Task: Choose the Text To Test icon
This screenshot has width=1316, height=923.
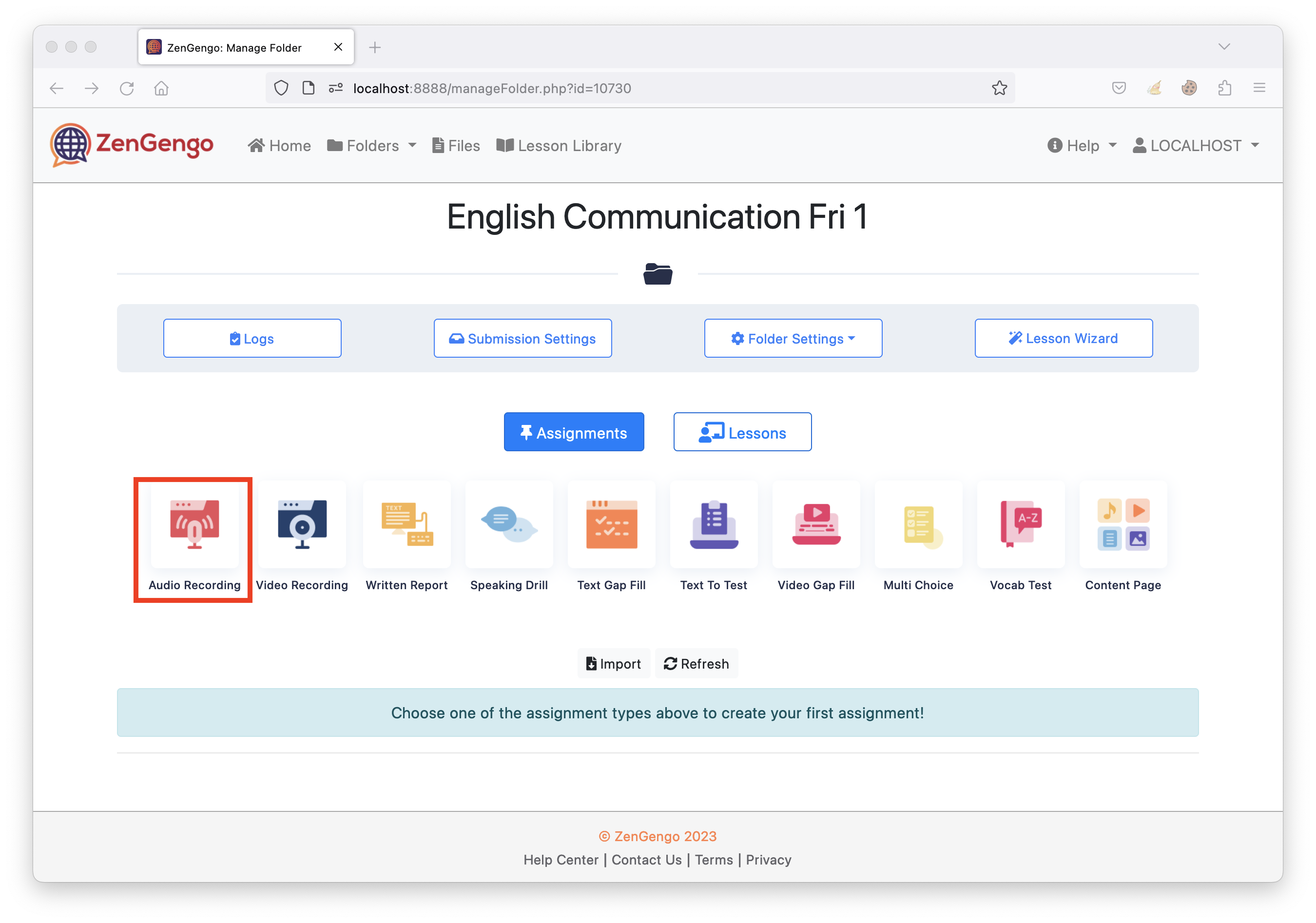Action: tap(714, 525)
